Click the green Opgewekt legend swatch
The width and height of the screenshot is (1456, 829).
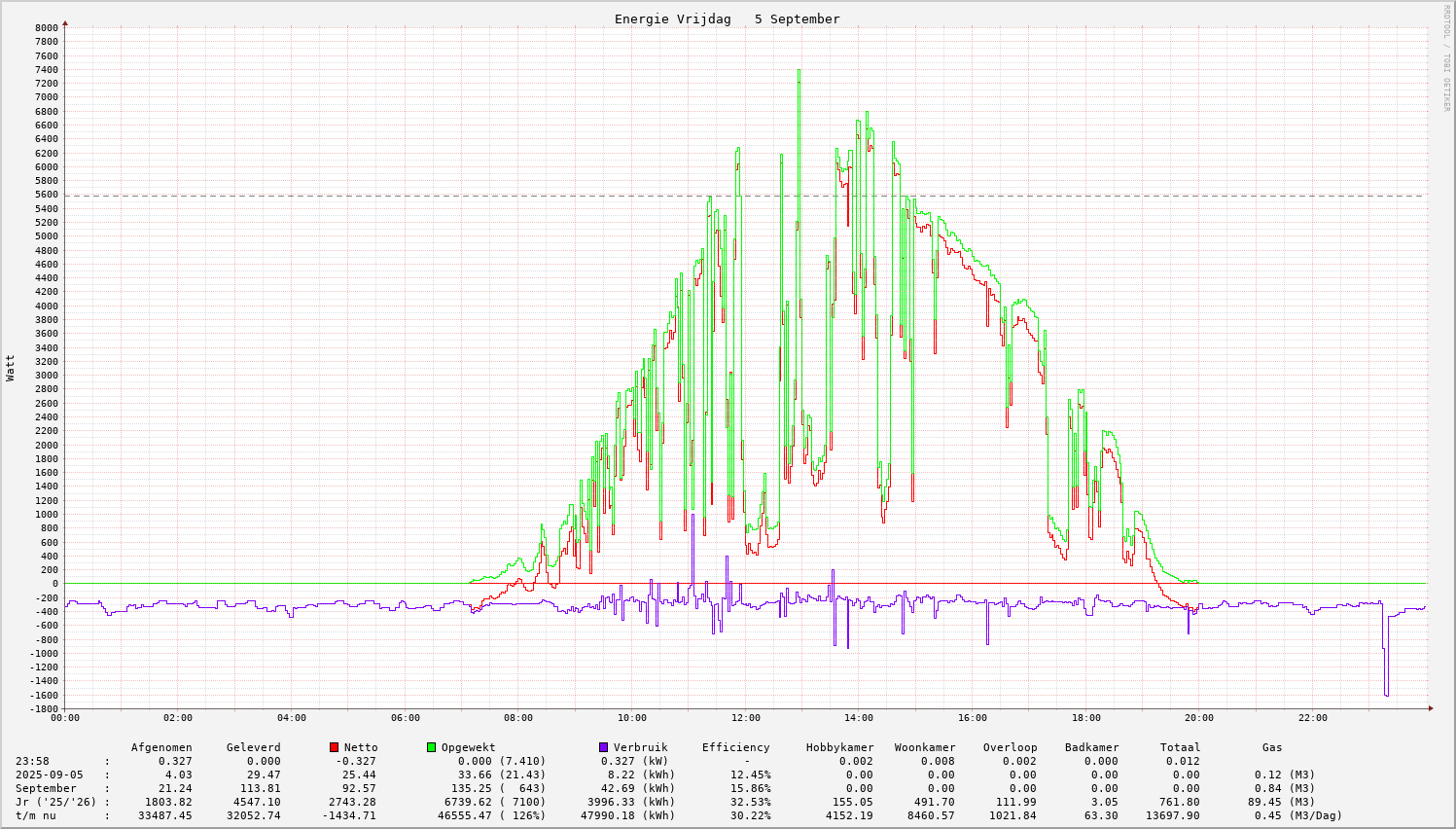coord(432,747)
